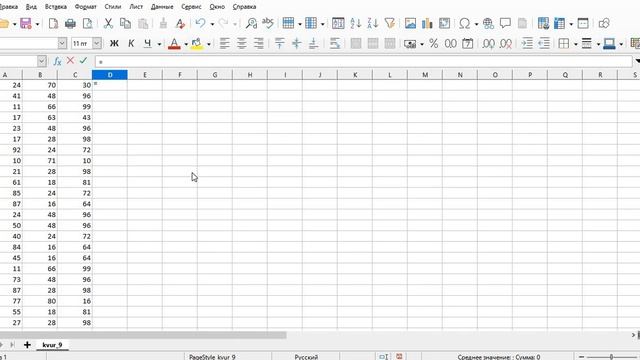This screenshot has height=360, width=640.
Task: Click the formula input line
Action: coord(363,61)
